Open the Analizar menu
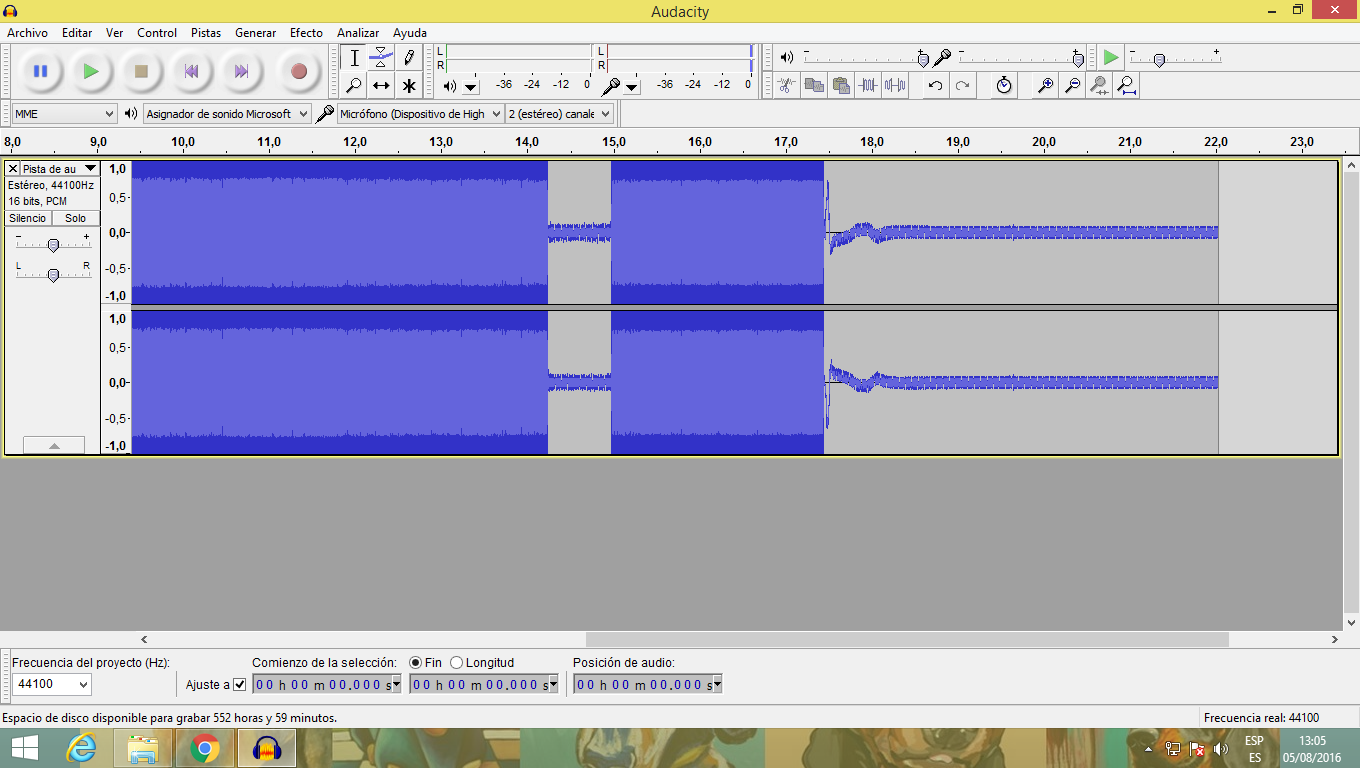 pos(357,33)
